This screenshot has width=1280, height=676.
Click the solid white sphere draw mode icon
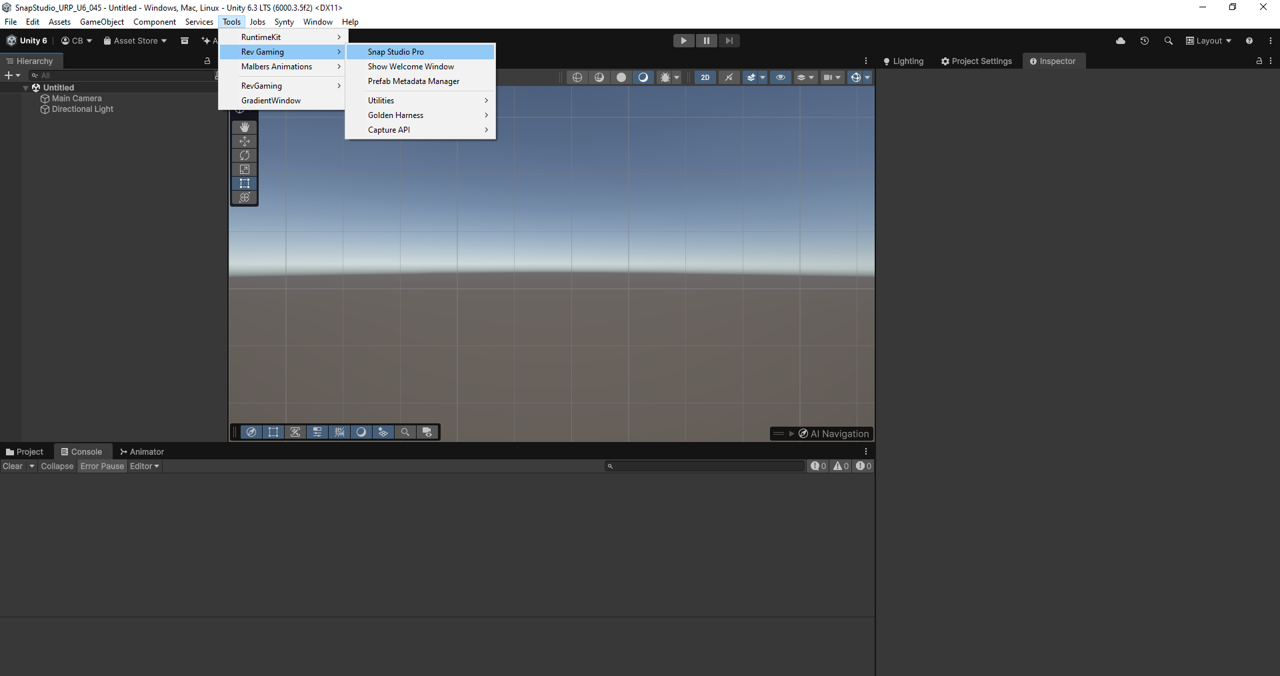pos(621,77)
